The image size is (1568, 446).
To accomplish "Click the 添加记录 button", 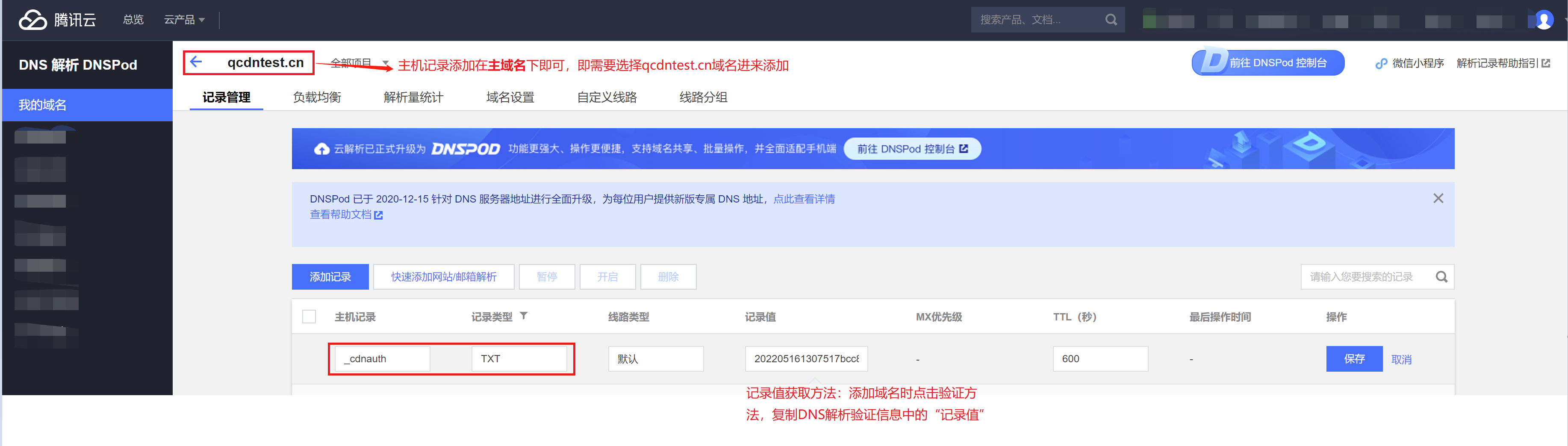I will click(x=330, y=277).
